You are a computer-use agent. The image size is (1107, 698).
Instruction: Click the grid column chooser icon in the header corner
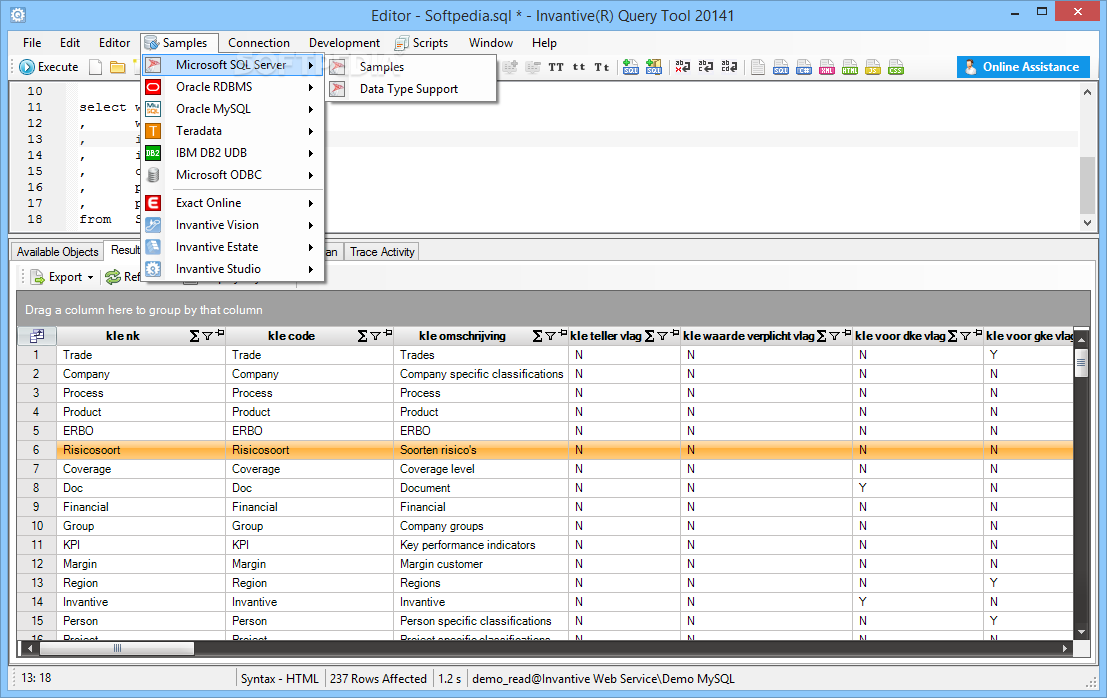37,336
